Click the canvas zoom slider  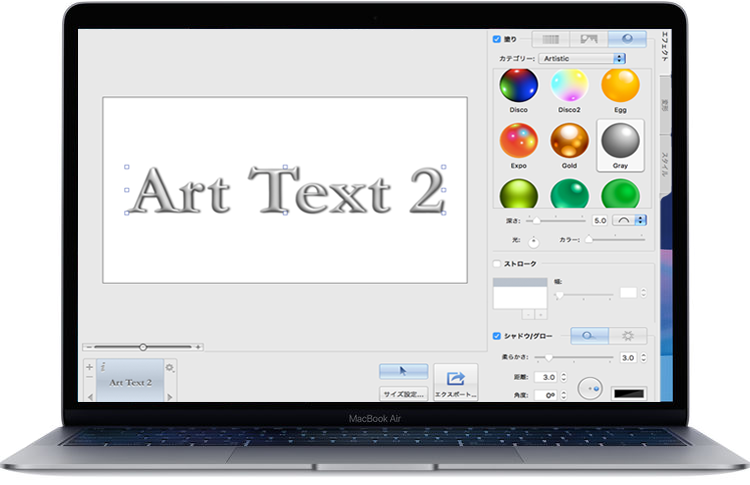pos(143,347)
